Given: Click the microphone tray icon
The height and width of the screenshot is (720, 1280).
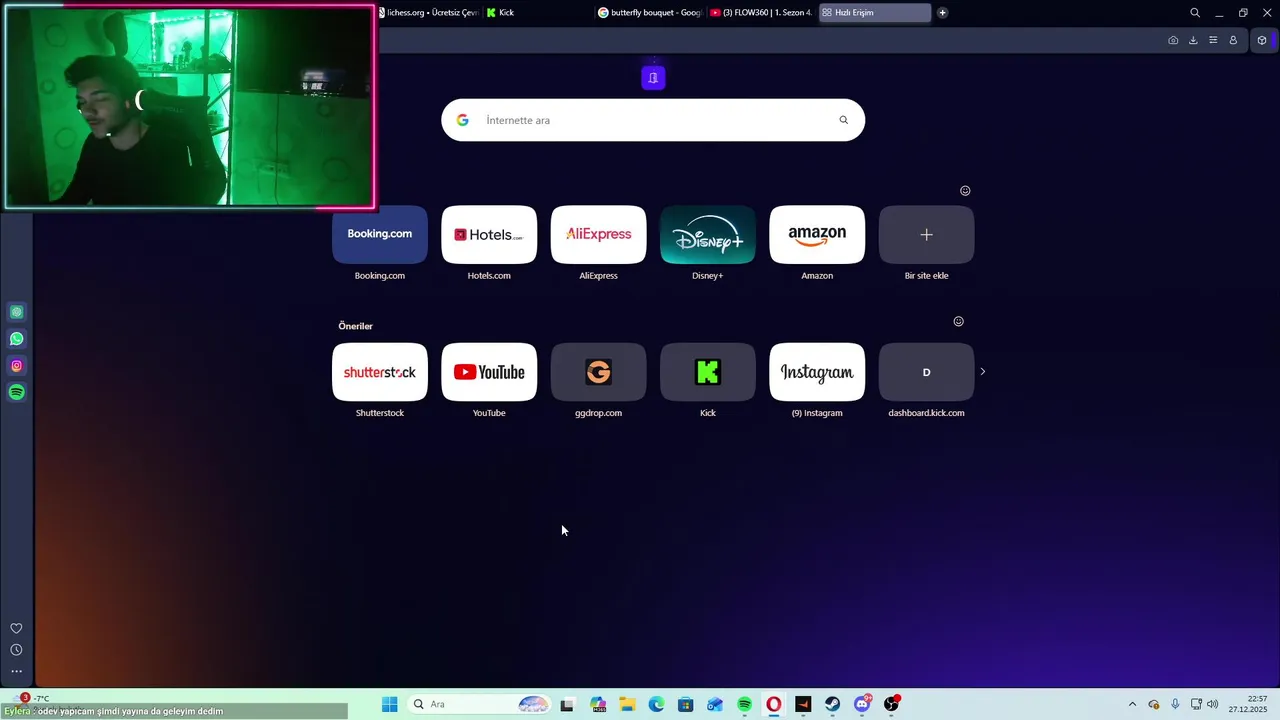Looking at the screenshot, I should 1175,704.
